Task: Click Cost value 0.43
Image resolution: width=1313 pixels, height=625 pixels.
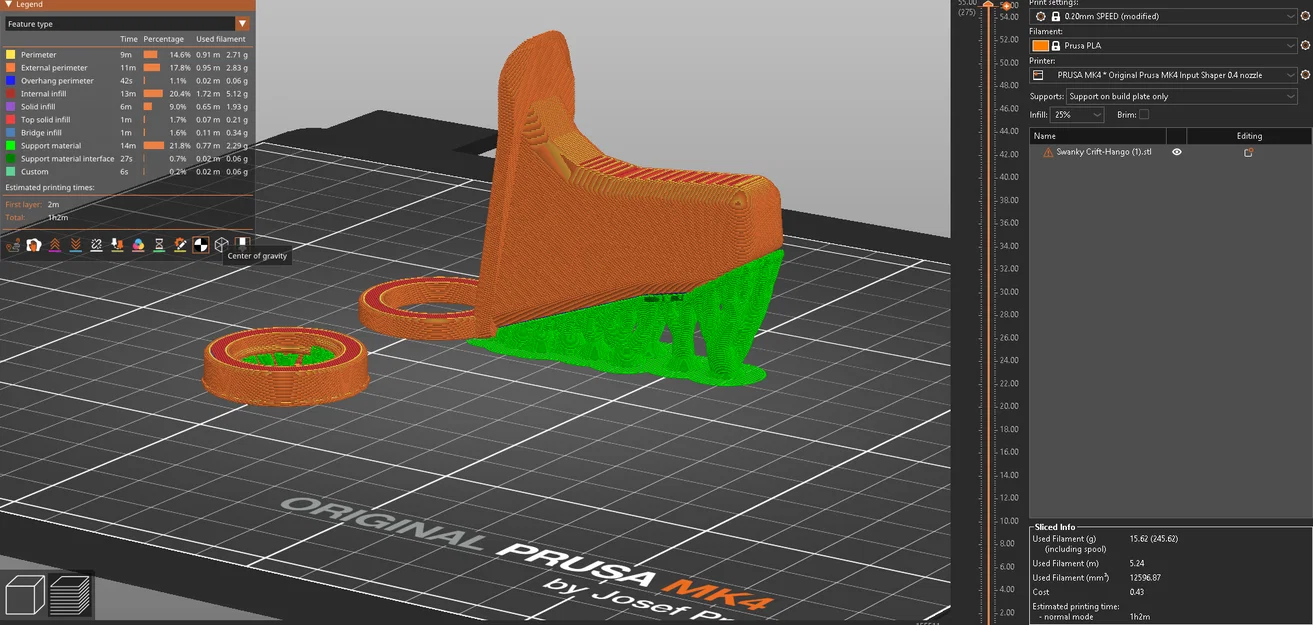Action: (x=1137, y=593)
